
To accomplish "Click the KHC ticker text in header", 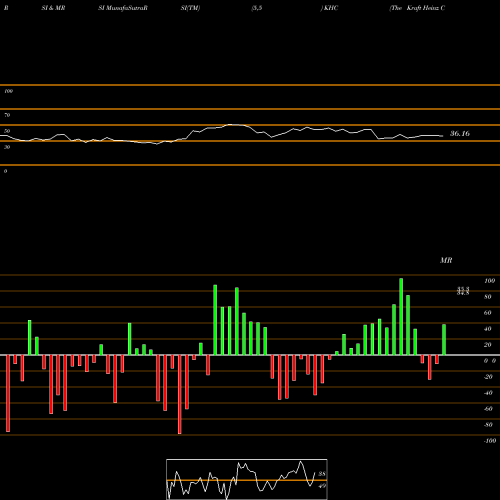I will coord(330,8).
